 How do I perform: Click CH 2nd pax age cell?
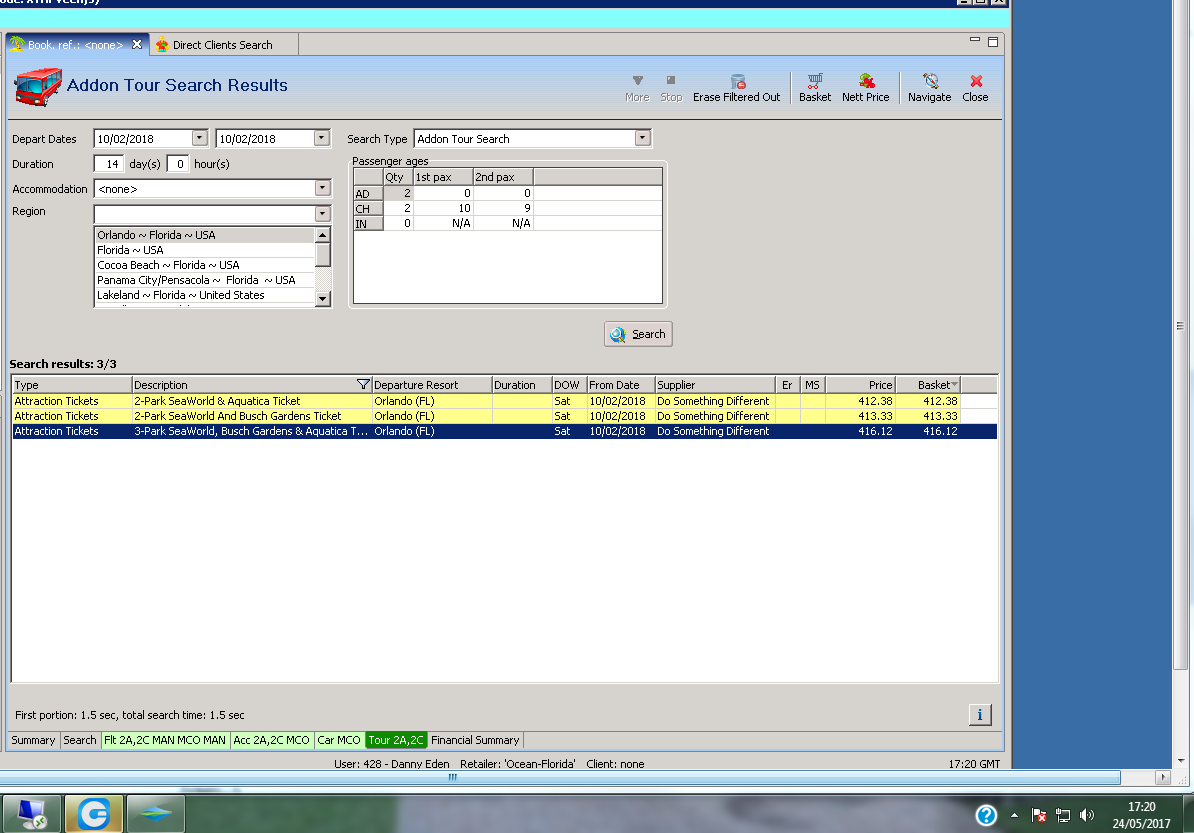503,208
